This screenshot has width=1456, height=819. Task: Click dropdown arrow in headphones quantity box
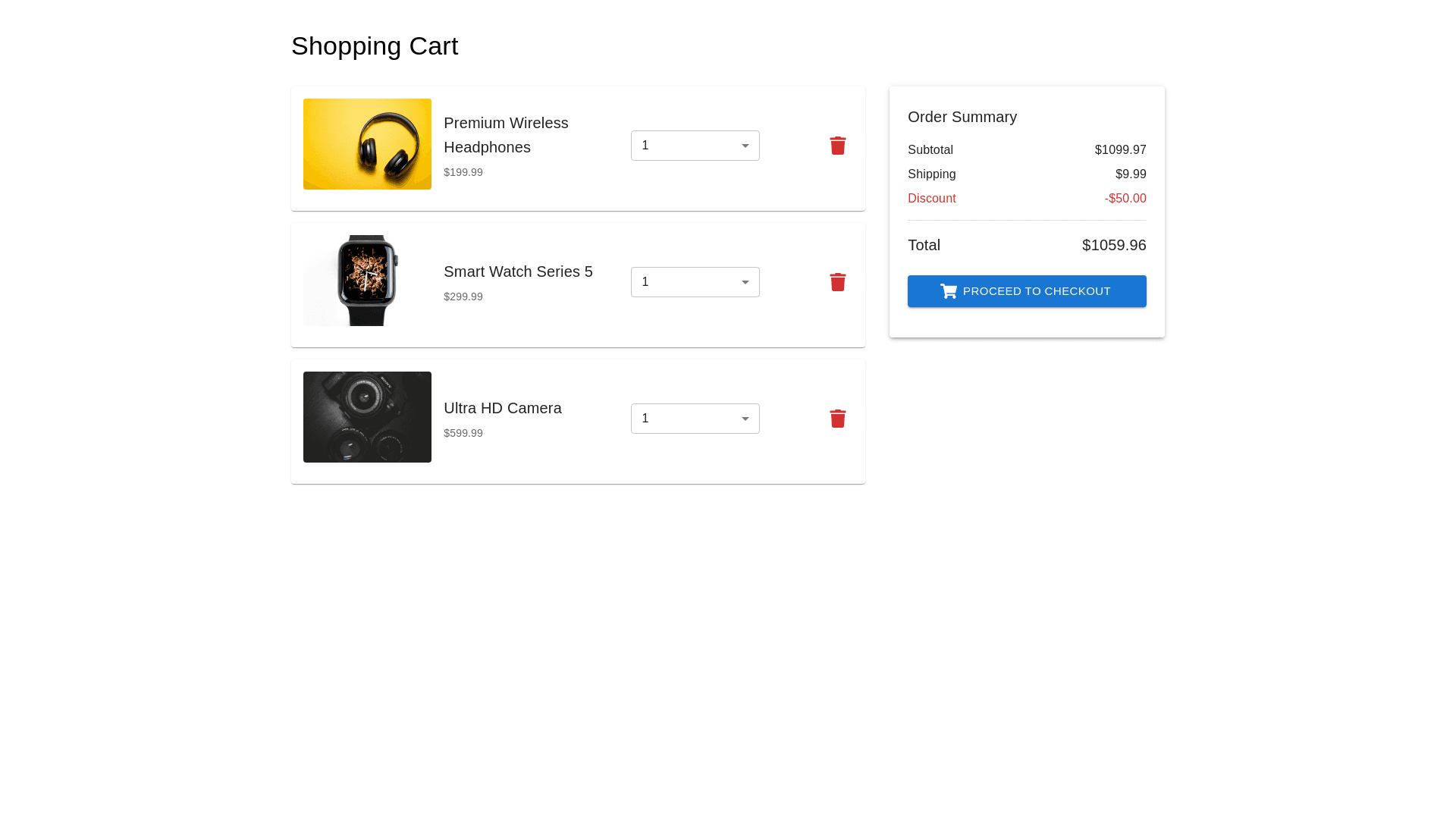click(x=745, y=146)
